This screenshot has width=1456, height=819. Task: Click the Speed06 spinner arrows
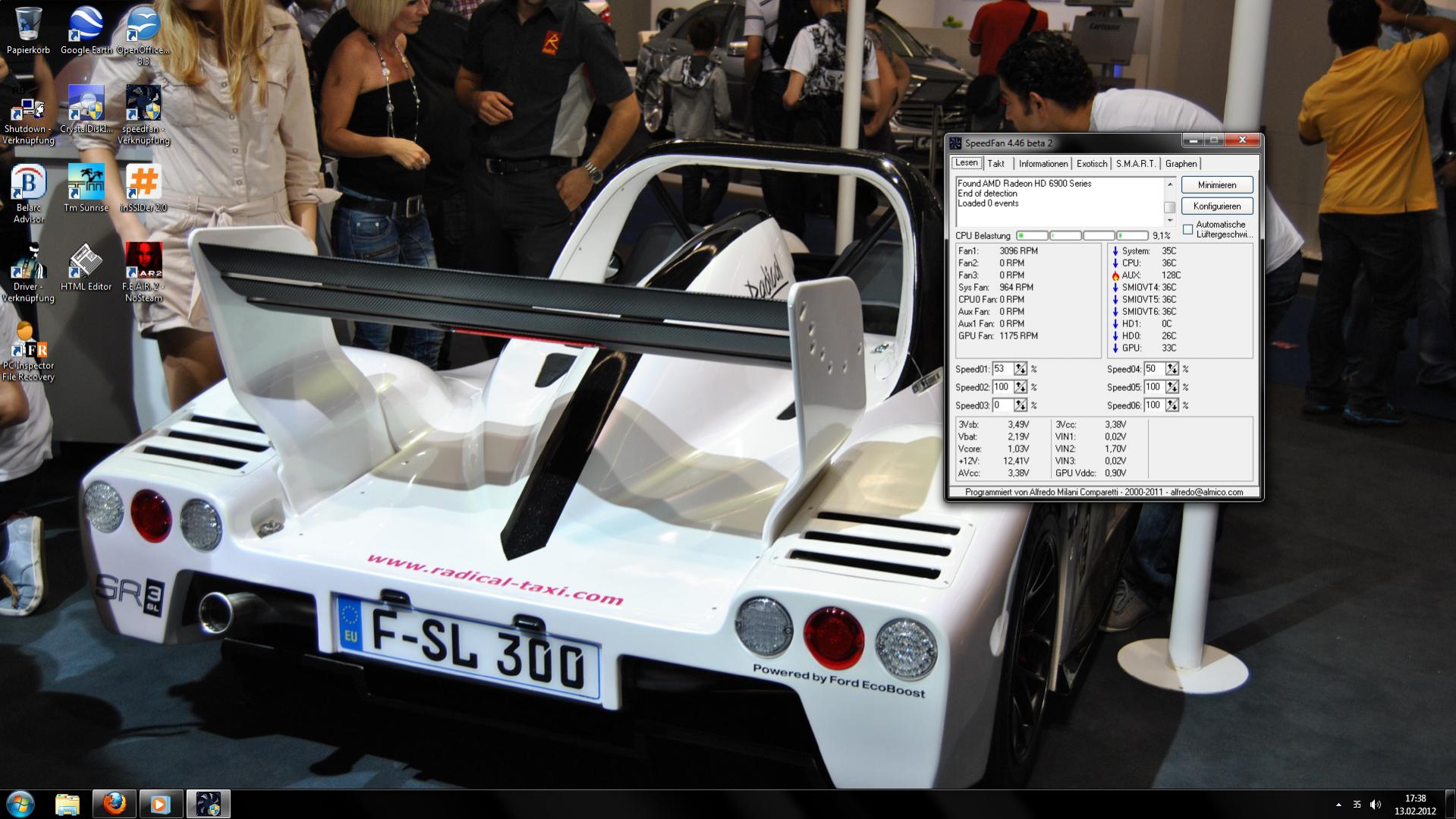click(1172, 405)
